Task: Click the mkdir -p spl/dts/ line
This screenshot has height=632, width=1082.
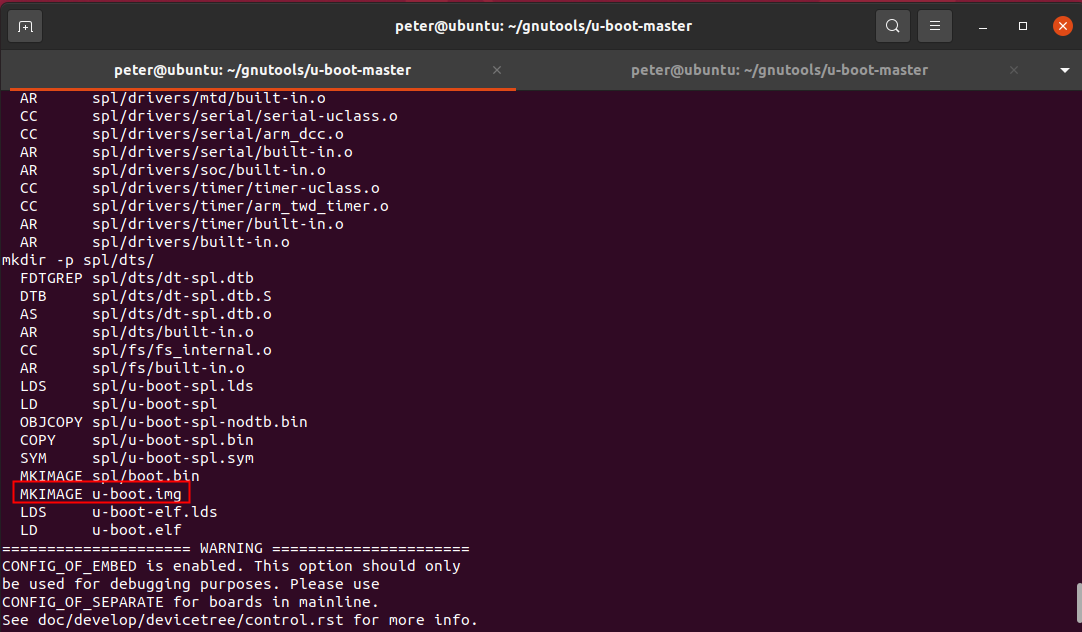Action: pos(78,260)
